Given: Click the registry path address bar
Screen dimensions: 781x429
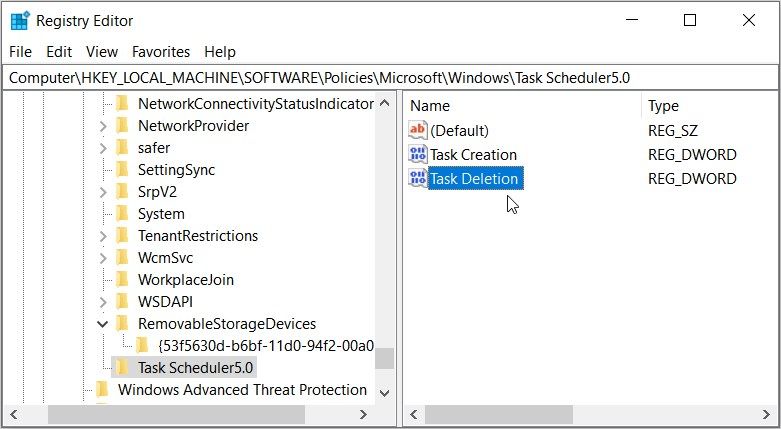Looking at the screenshot, I should click(x=390, y=77).
